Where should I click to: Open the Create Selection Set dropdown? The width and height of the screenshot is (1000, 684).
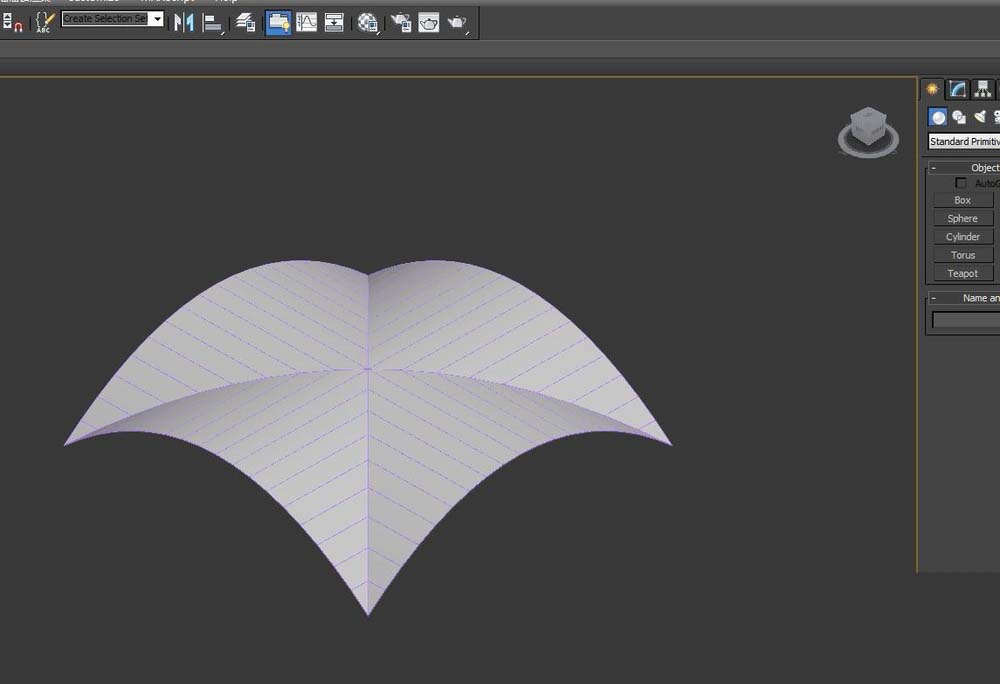coord(112,18)
